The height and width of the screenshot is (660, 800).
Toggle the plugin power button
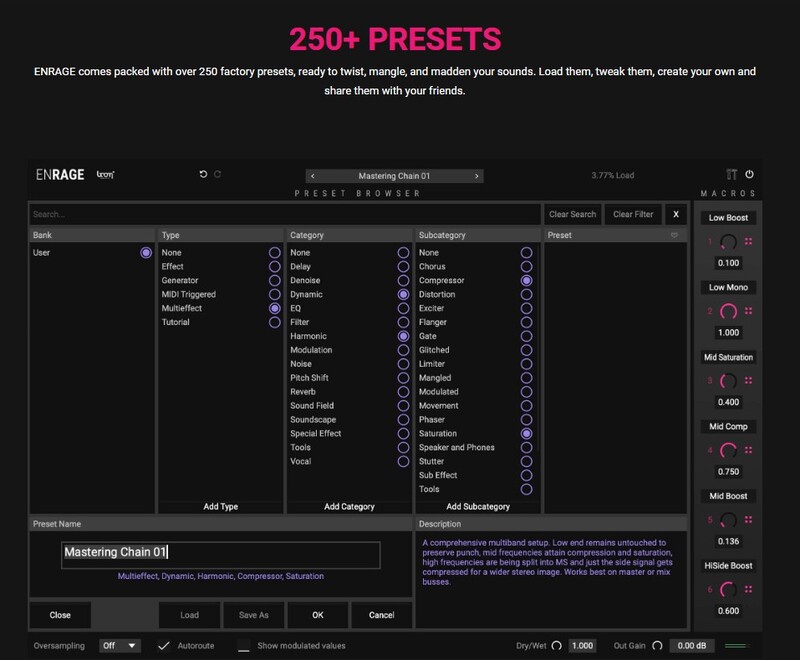(x=749, y=174)
